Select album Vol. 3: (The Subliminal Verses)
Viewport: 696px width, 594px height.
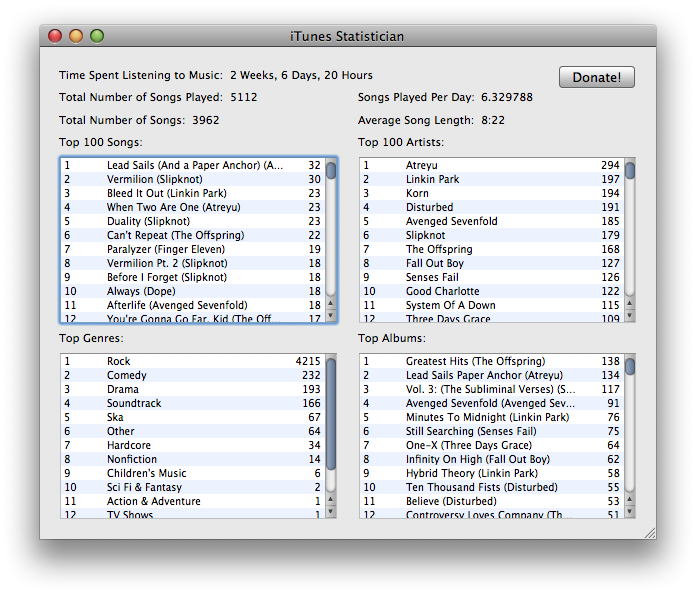(x=492, y=389)
